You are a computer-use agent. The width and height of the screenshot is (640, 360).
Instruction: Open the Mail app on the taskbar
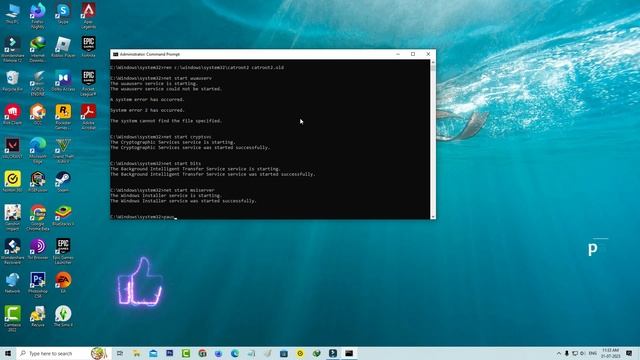click(x=153, y=353)
